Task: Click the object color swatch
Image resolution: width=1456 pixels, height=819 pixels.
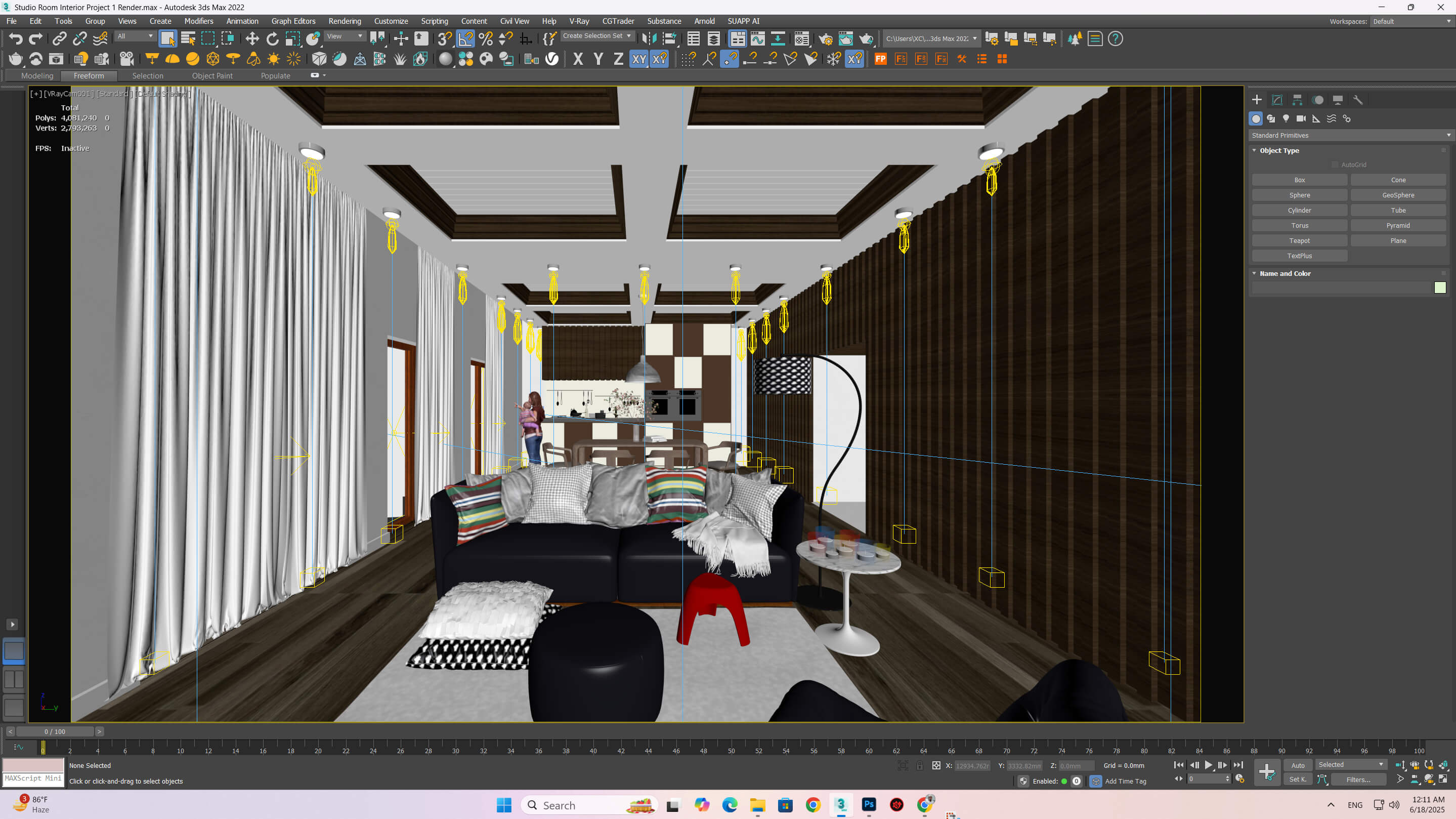Action: click(x=1440, y=288)
